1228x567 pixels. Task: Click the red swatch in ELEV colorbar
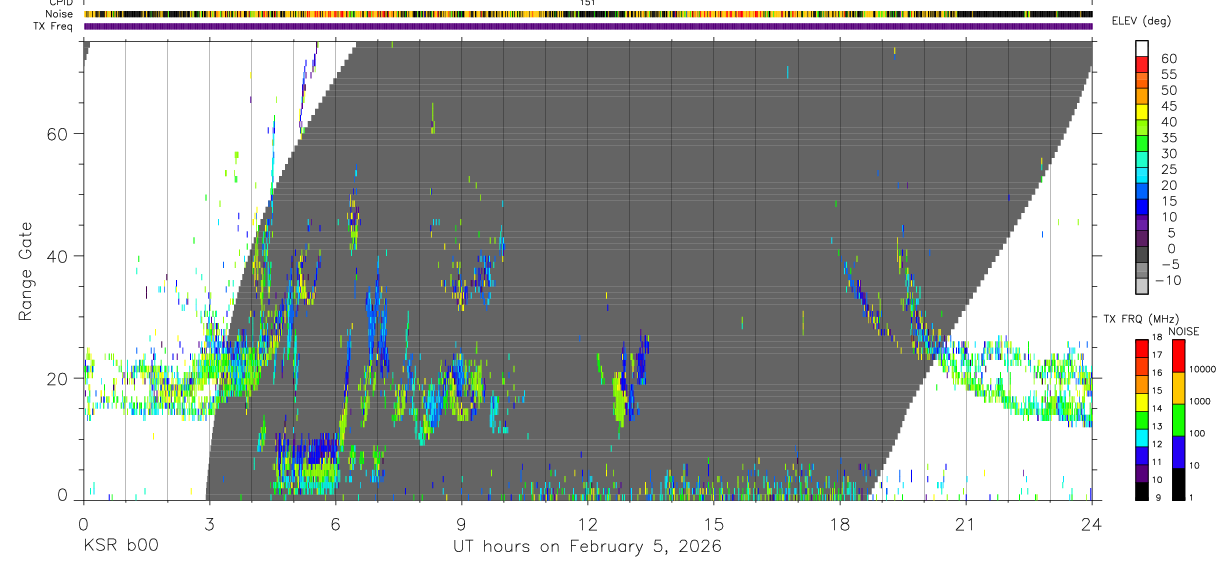pyautogui.click(x=1142, y=63)
